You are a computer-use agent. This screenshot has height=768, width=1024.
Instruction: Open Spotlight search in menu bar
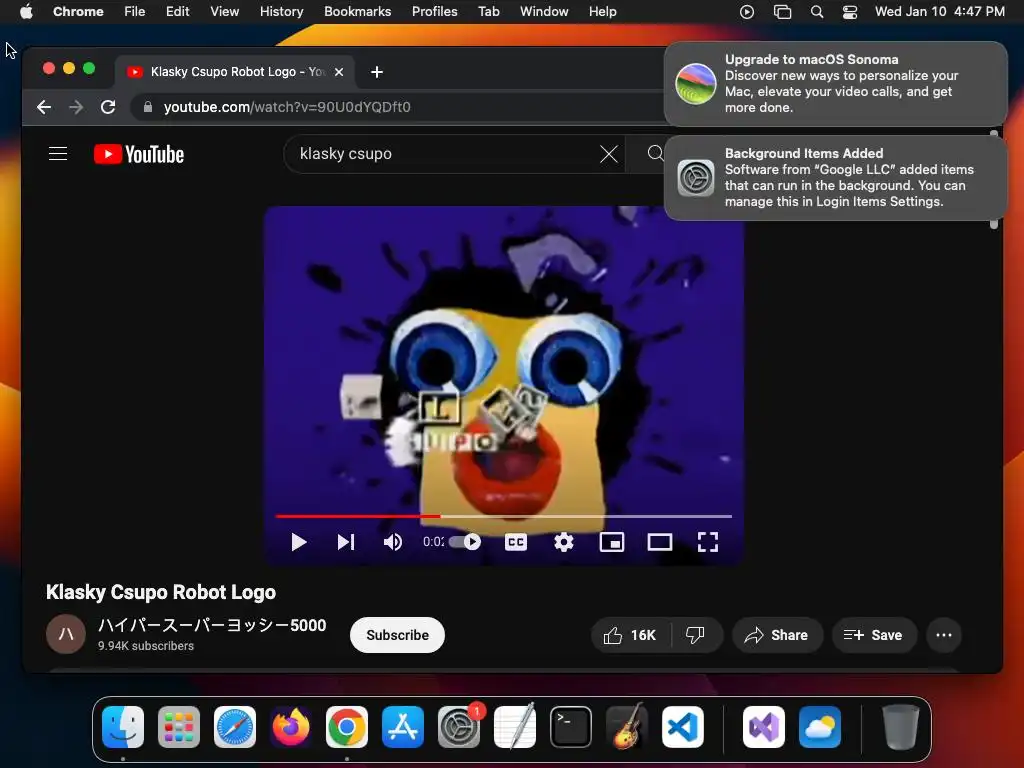816,12
